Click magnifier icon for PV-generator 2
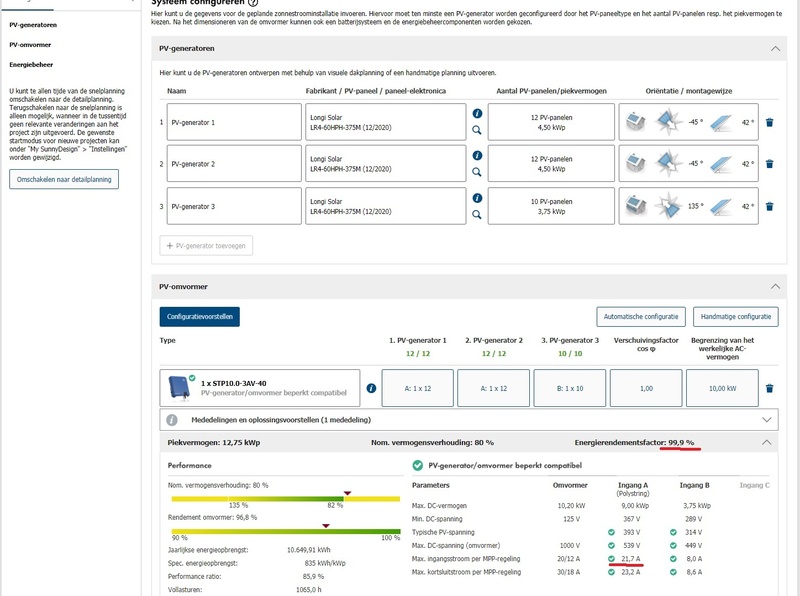 coord(477,172)
